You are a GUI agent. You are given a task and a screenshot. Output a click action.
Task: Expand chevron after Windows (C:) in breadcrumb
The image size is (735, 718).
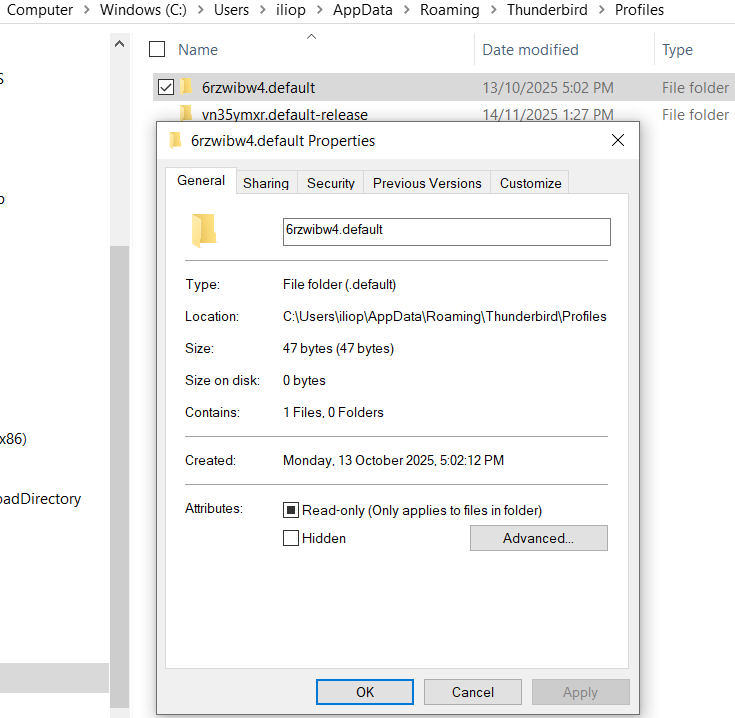click(x=201, y=10)
